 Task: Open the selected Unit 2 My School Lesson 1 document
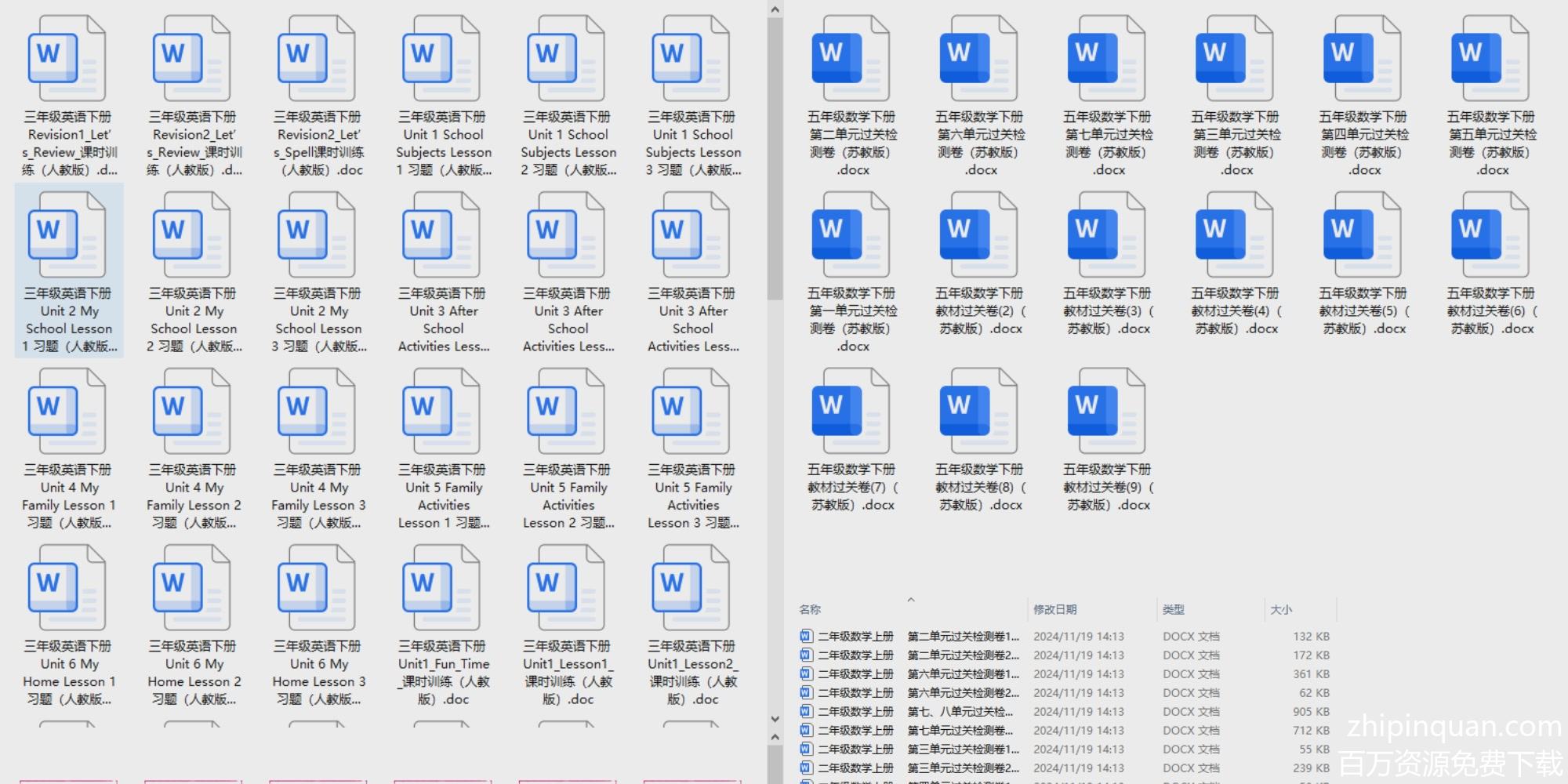(x=67, y=235)
